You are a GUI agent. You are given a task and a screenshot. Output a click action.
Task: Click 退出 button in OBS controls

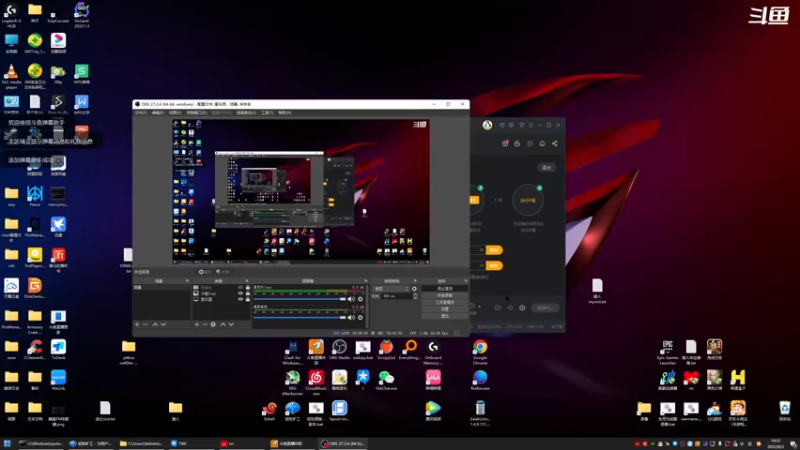click(x=444, y=316)
